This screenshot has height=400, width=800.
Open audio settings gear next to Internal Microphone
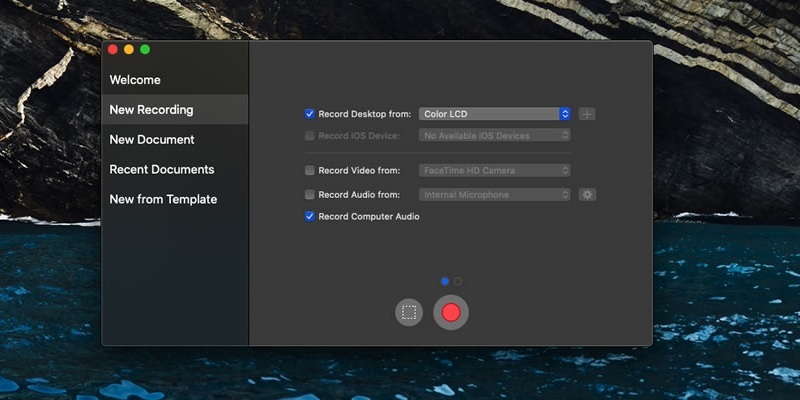coord(587,194)
